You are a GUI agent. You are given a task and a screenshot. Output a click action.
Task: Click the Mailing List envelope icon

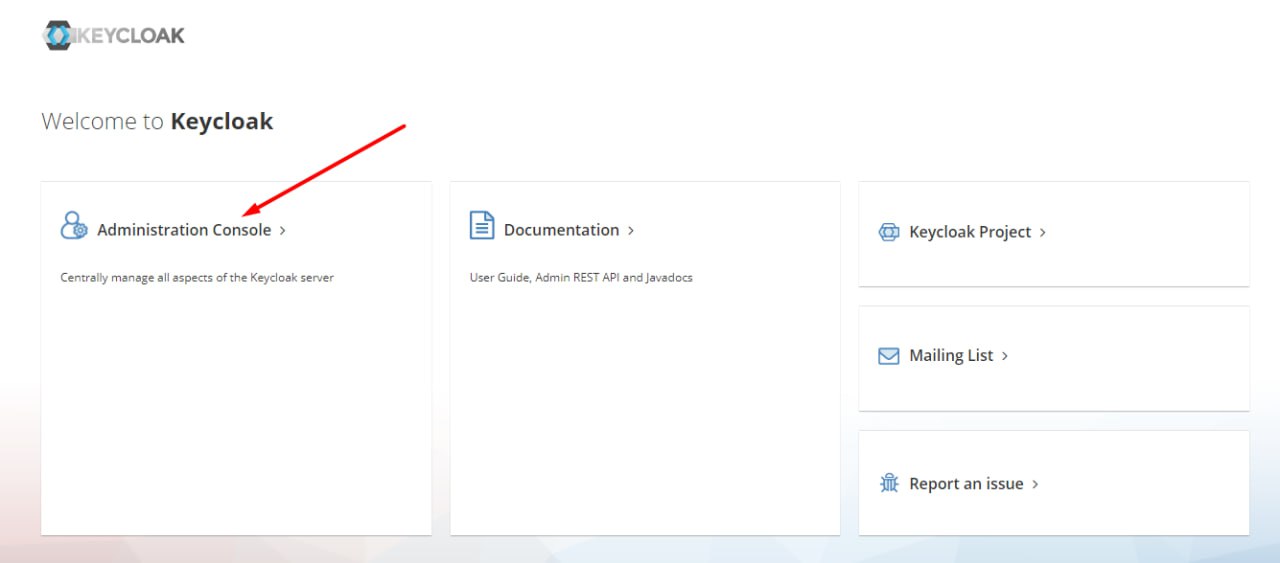[889, 356]
